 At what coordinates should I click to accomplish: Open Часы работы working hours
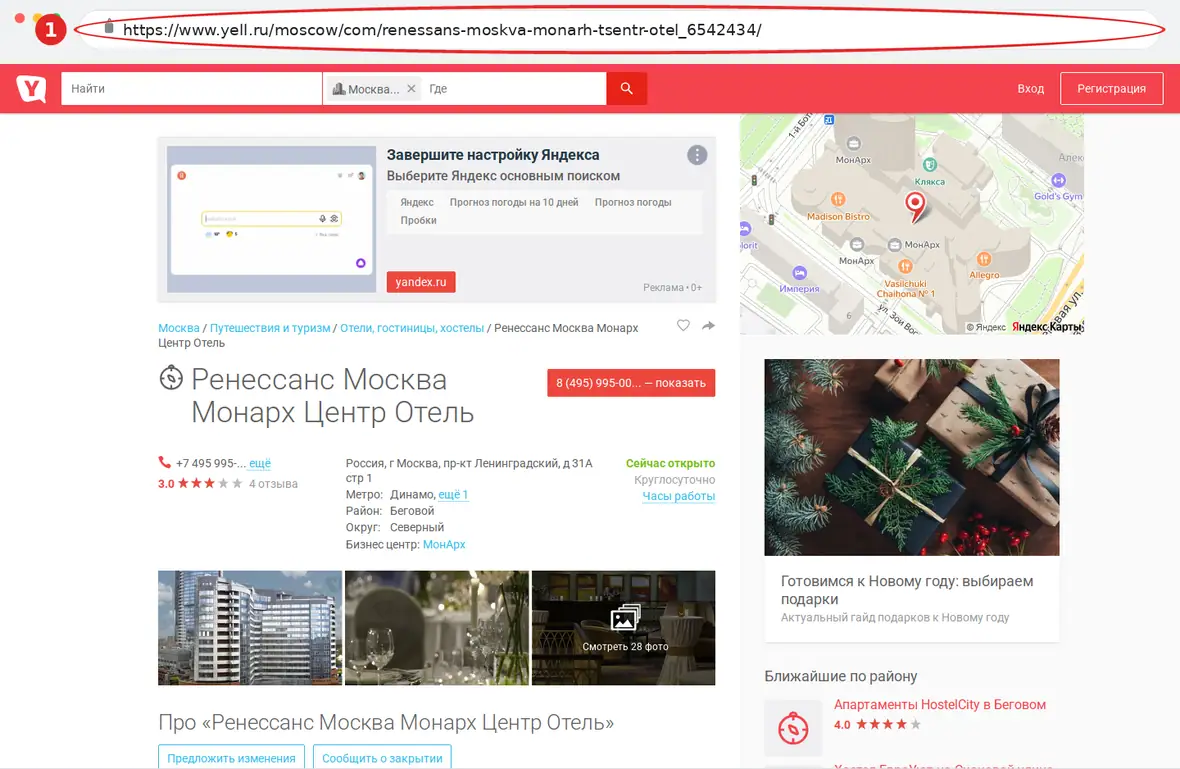678,497
